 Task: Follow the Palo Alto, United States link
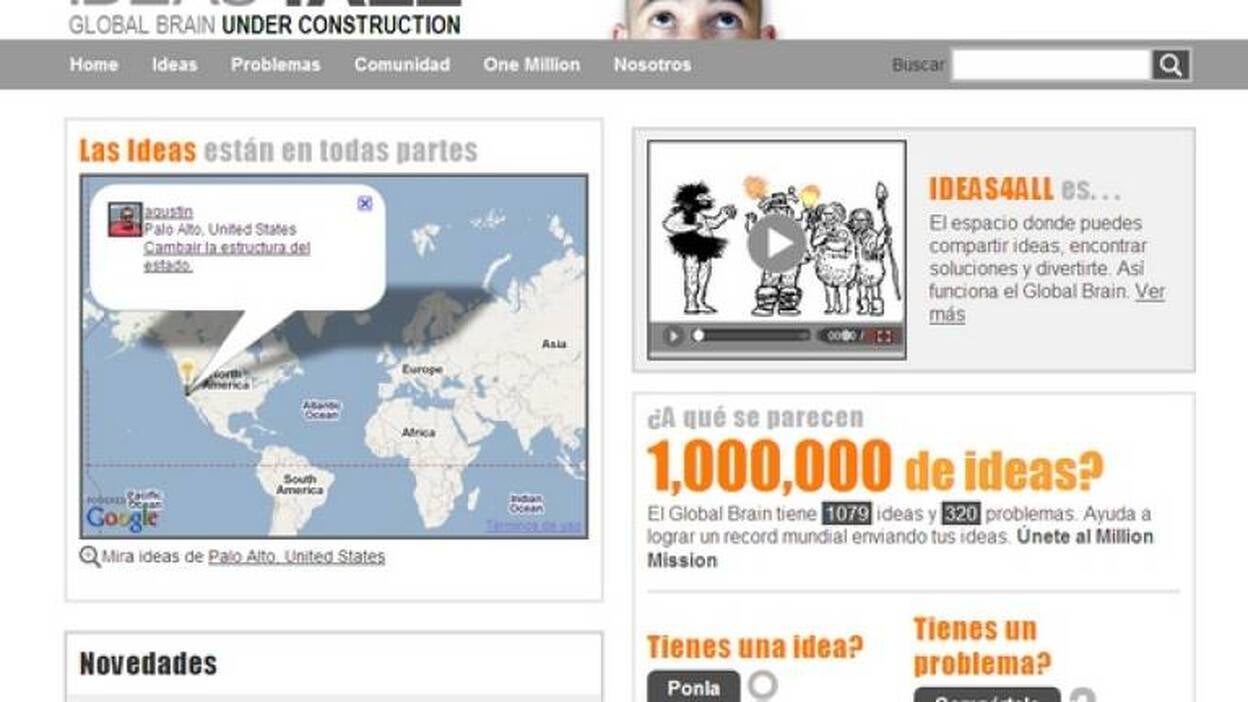point(296,557)
